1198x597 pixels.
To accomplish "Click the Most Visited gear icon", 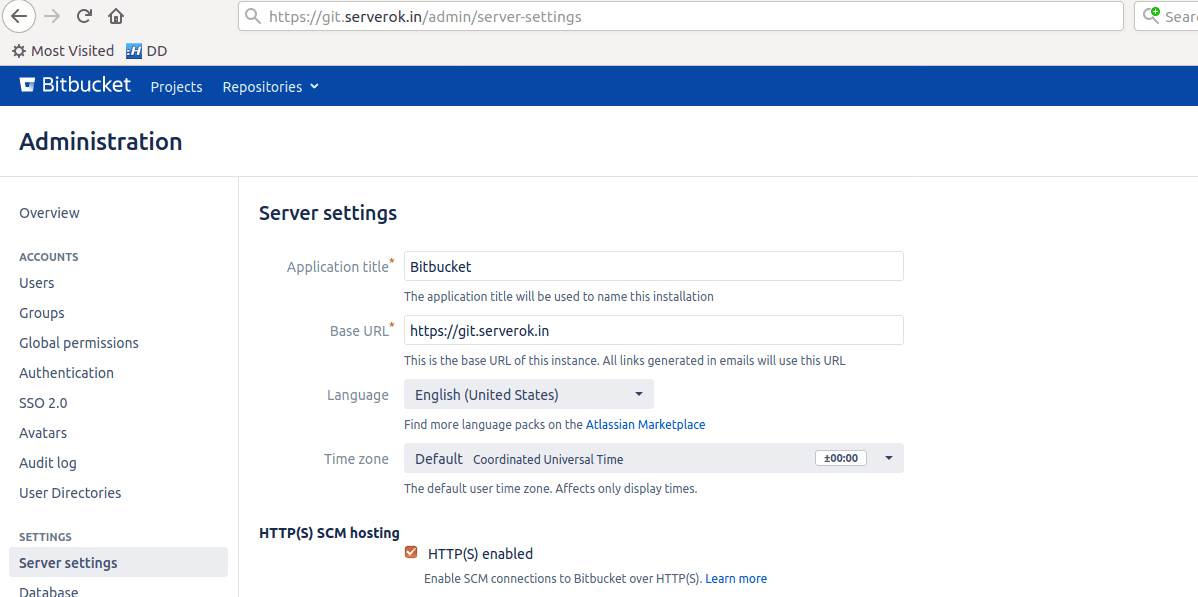I will 17,50.
